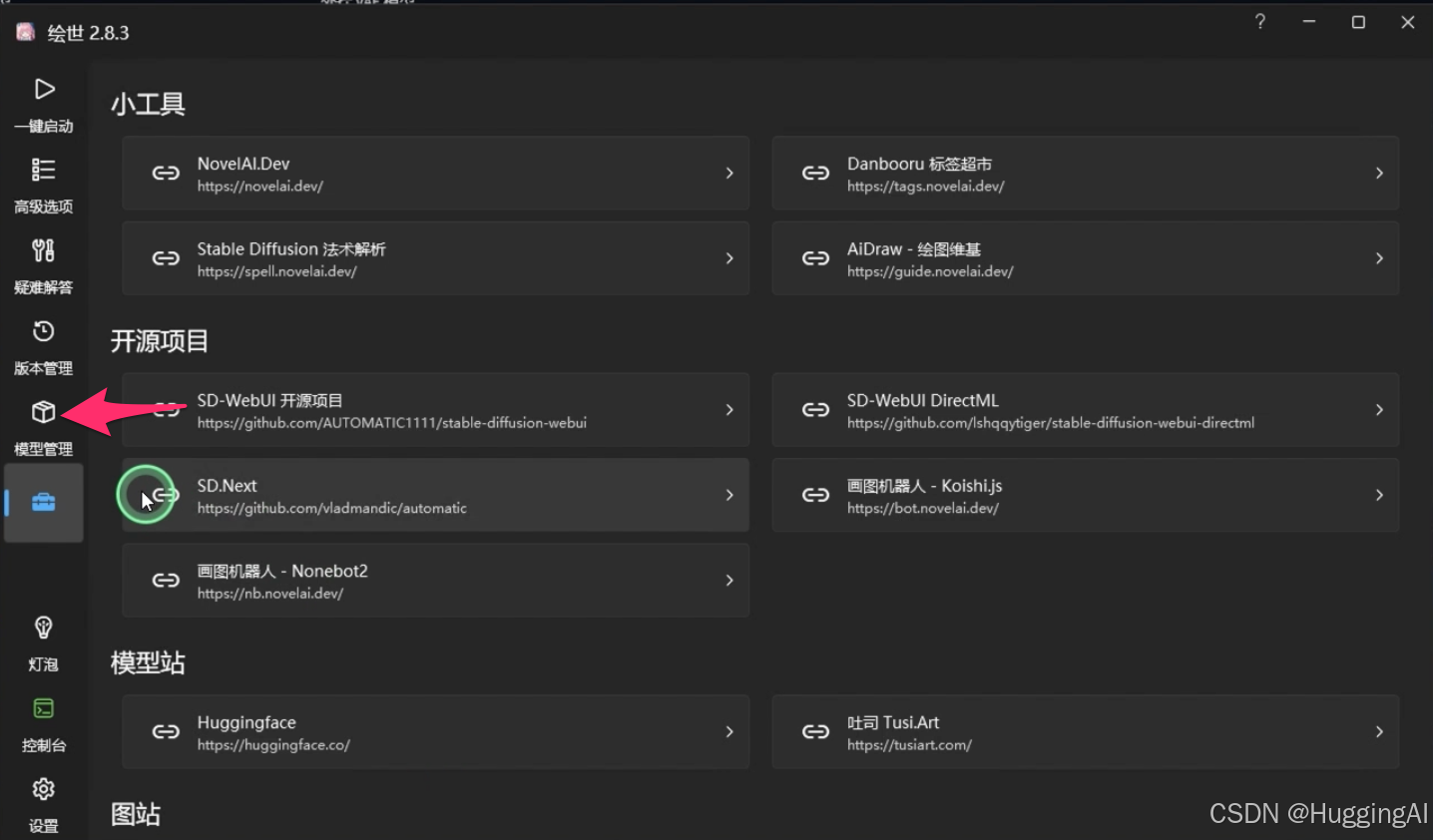This screenshot has width=1433, height=840.
Task: Click the 小工具 section heading
Action: click(148, 104)
